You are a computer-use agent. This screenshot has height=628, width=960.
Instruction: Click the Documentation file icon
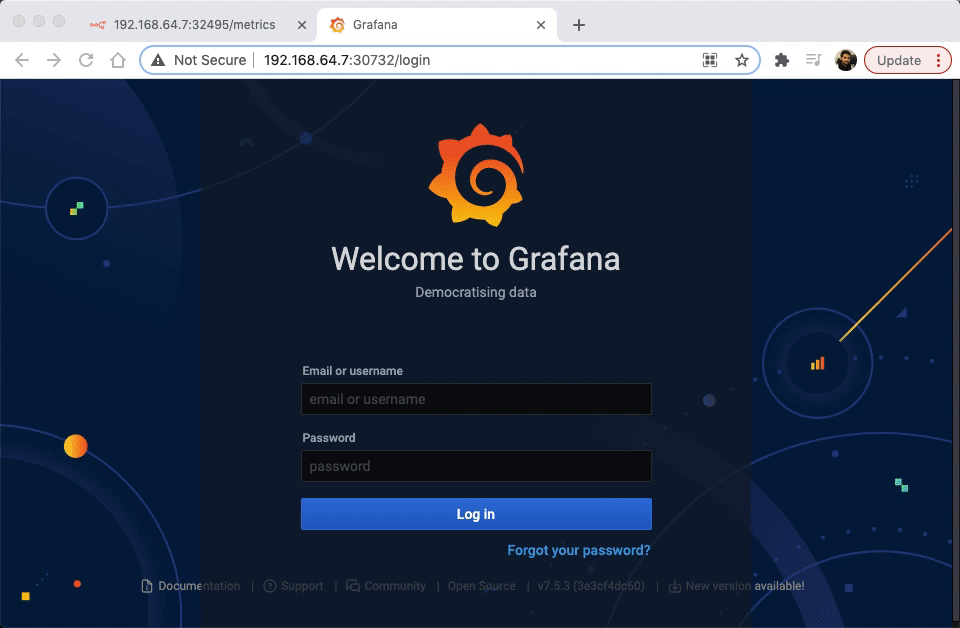[147, 586]
